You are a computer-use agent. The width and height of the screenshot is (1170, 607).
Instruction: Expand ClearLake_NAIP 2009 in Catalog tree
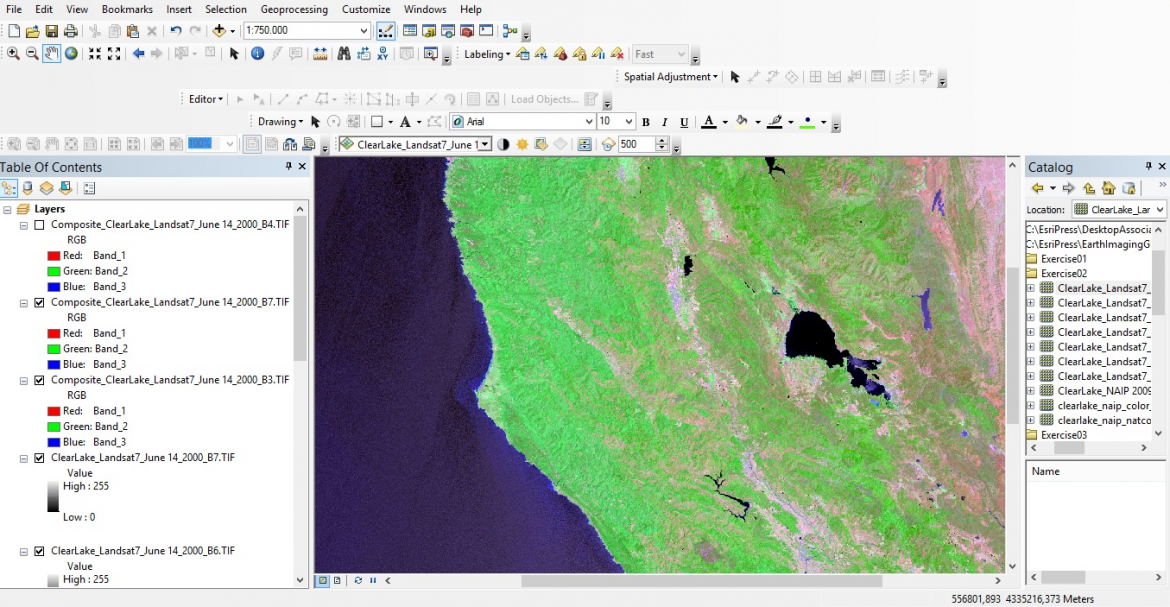[1031, 391]
